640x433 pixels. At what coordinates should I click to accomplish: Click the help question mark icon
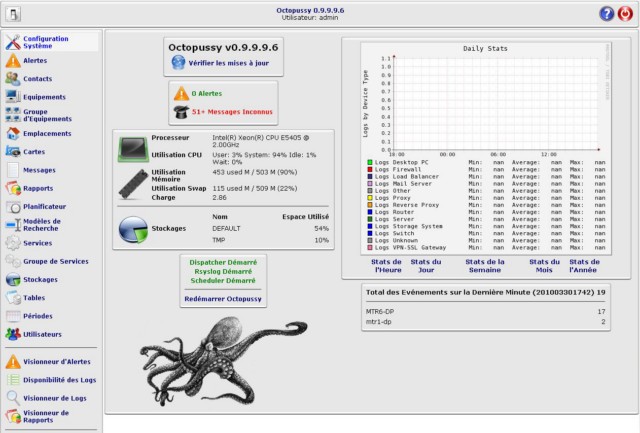(607, 13)
